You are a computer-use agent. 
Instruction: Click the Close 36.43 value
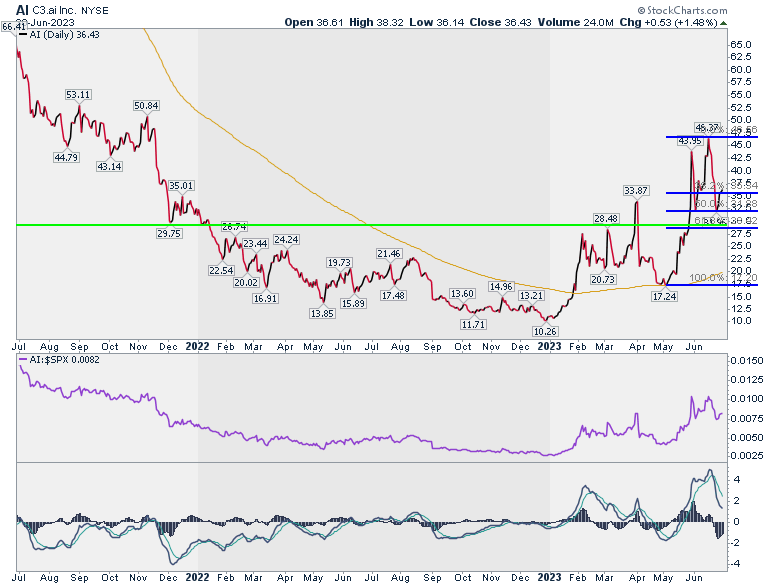501,22
